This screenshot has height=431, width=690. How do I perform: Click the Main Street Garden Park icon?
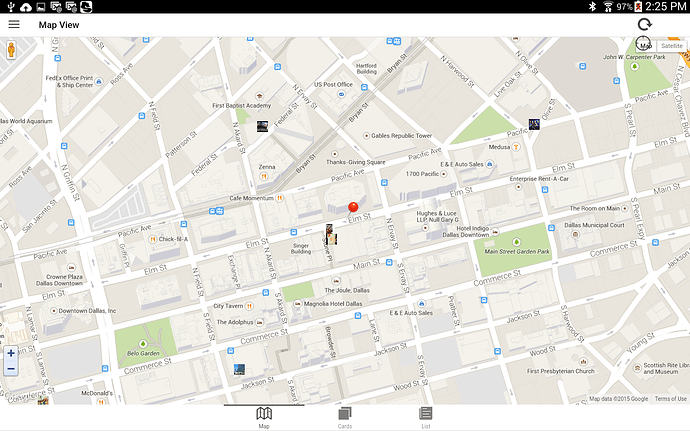coord(517,242)
